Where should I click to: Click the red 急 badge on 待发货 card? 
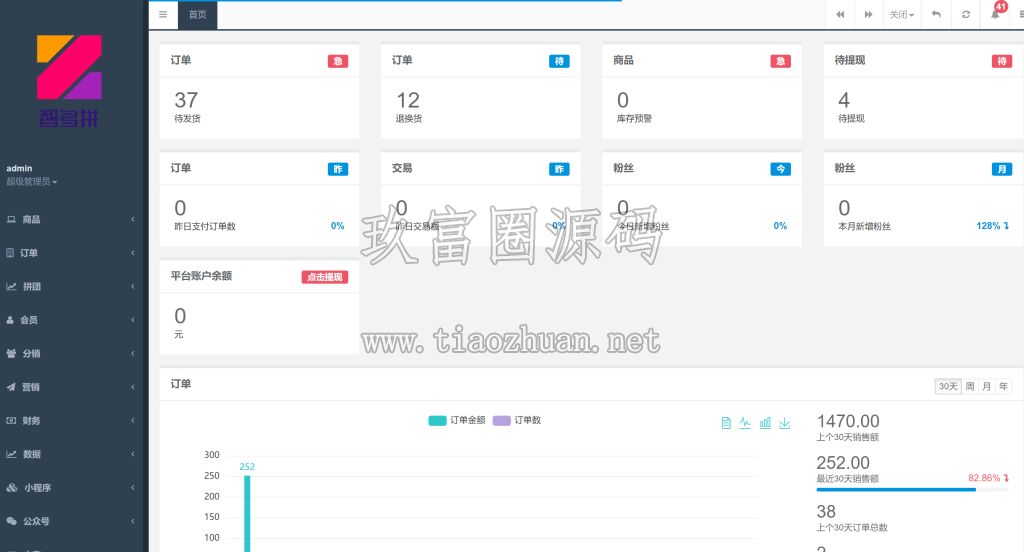pyautogui.click(x=338, y=61)
